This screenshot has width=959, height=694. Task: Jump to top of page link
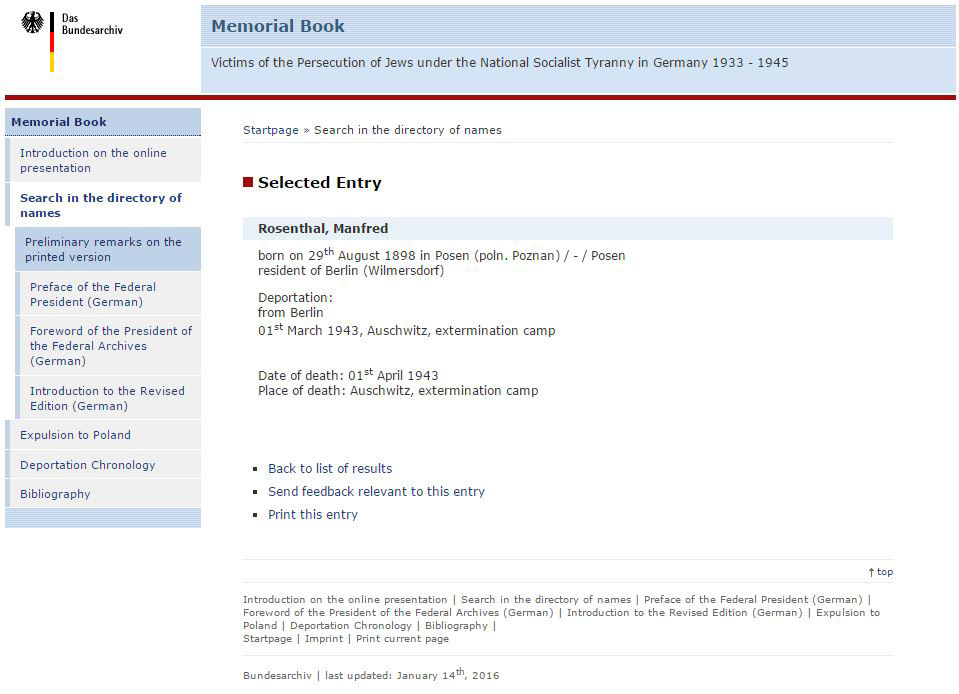[880, 572]
